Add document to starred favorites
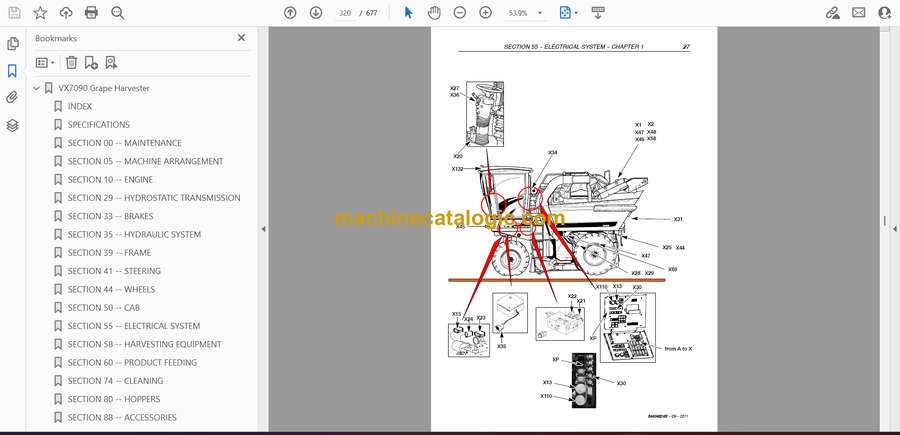 (40, 13)
